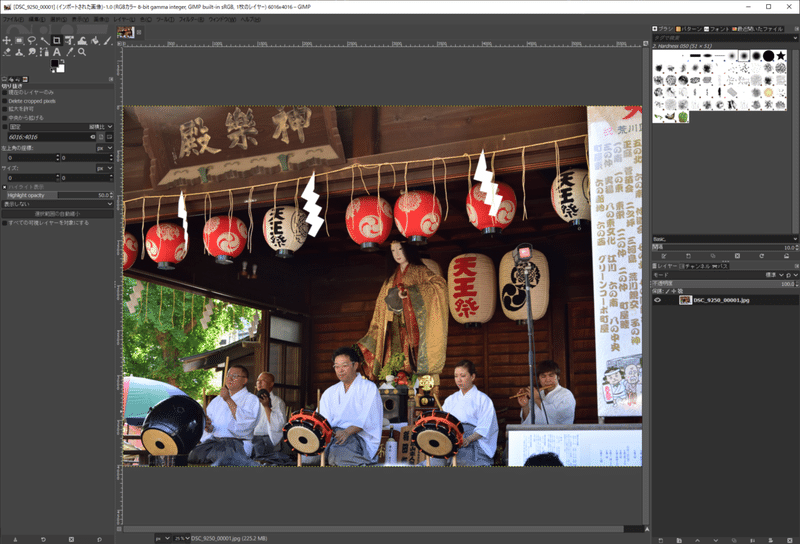The height and width of the screenshot is (544, 800).
Task: Set crop orientation to portrait
Action: point(101,137)
